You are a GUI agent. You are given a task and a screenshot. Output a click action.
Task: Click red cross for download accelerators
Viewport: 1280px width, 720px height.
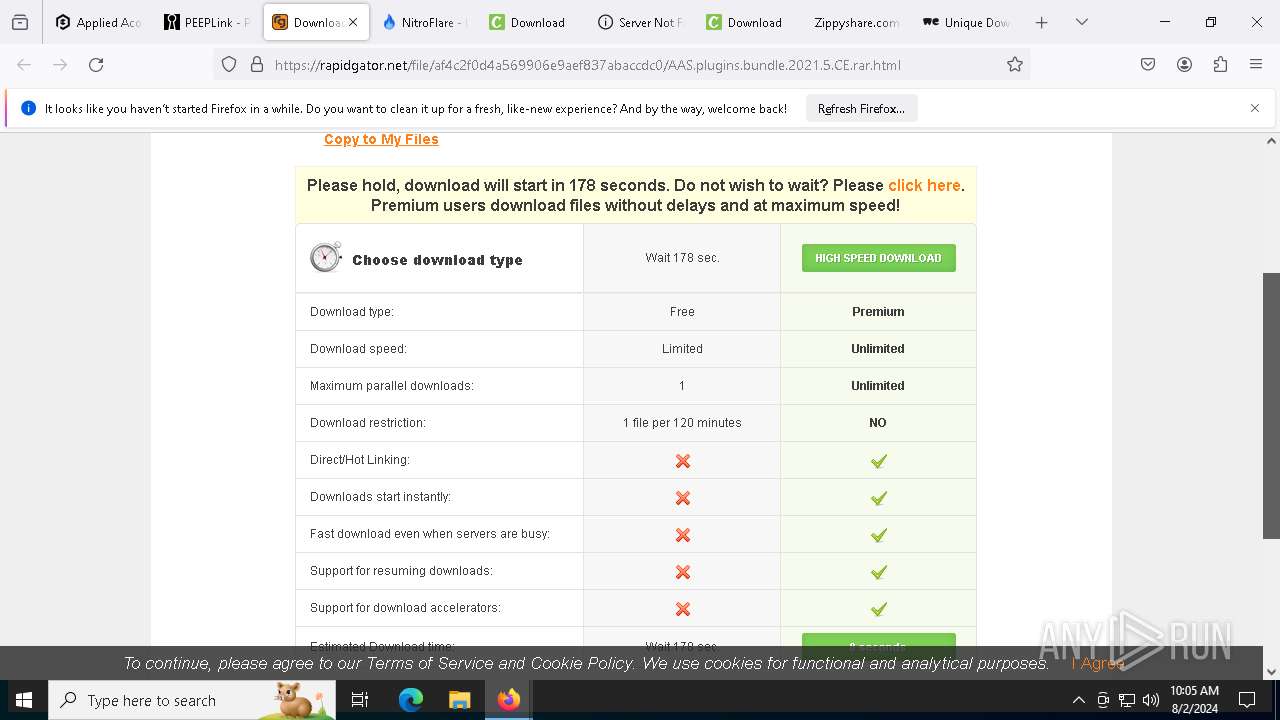pos(682,609)
